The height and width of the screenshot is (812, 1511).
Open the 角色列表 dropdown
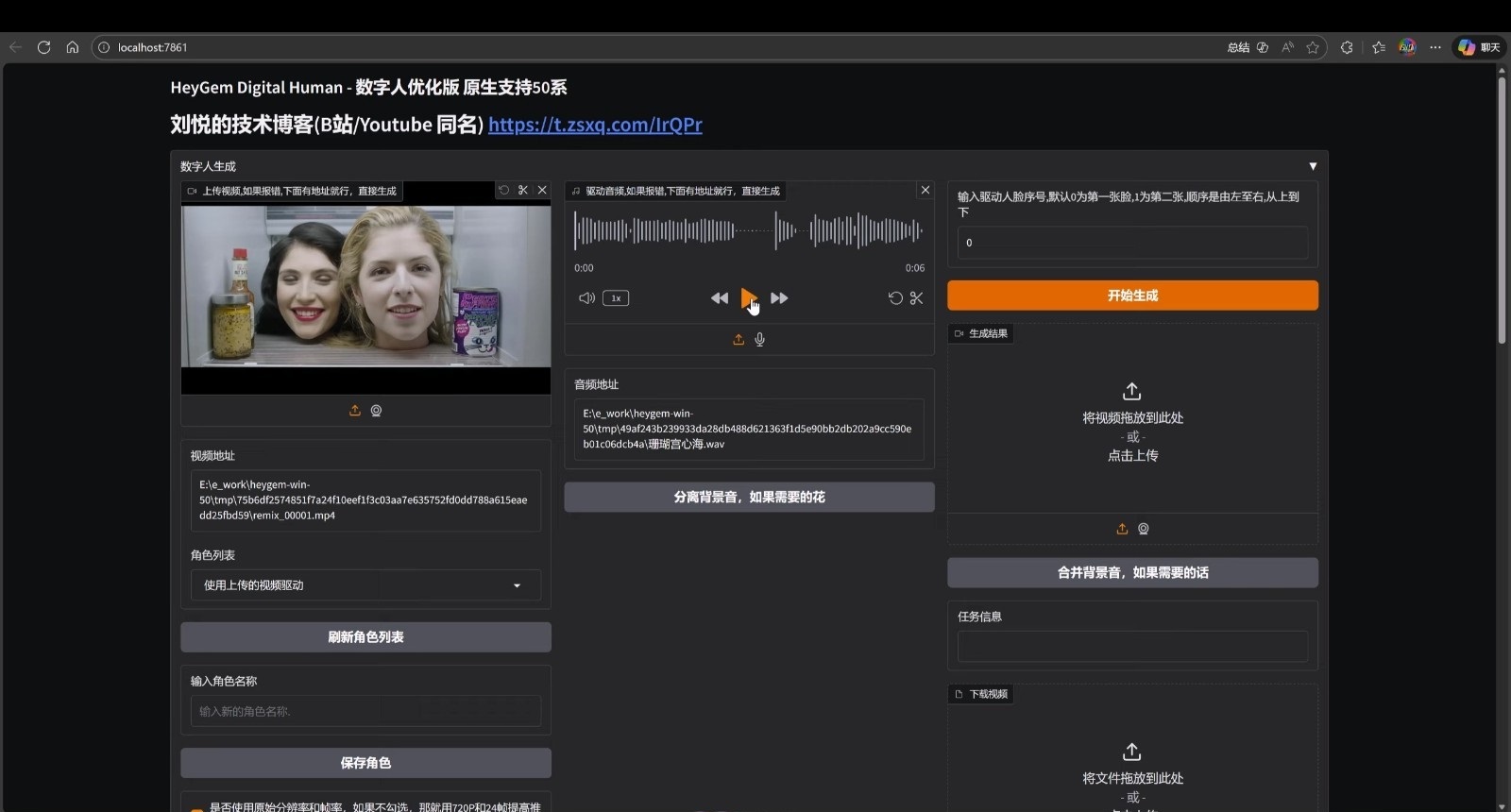(x=365, y=585)
